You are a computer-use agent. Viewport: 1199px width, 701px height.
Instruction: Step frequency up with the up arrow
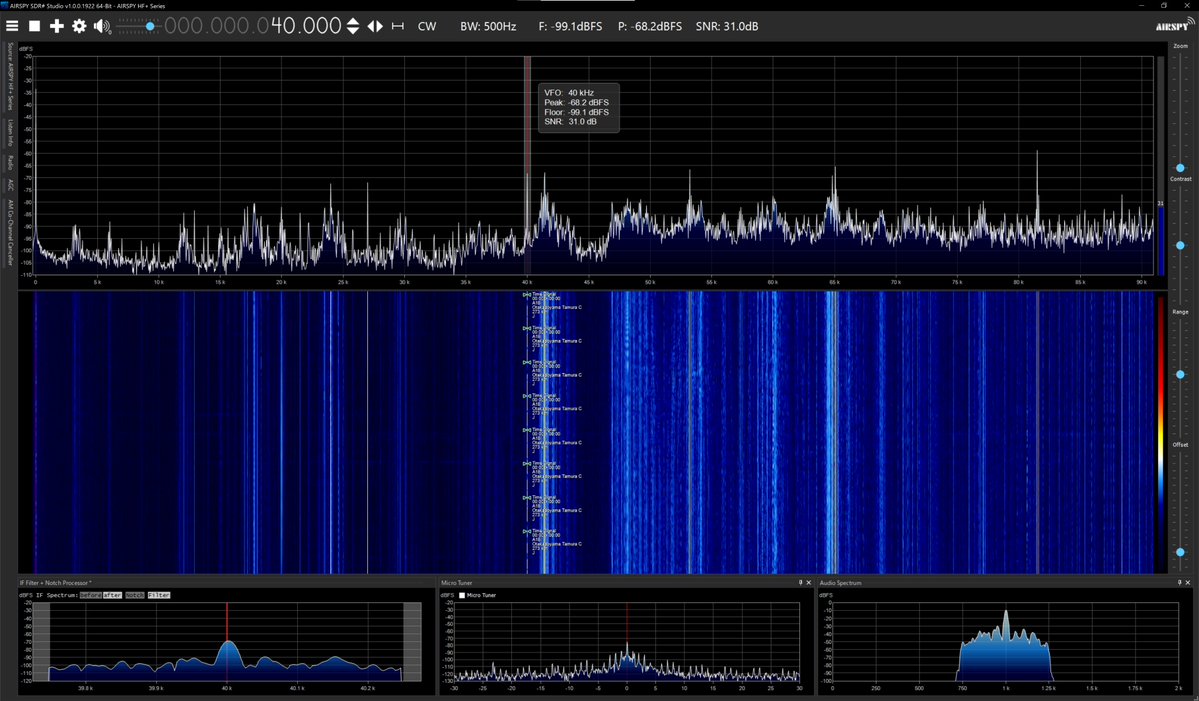point(353,20)
